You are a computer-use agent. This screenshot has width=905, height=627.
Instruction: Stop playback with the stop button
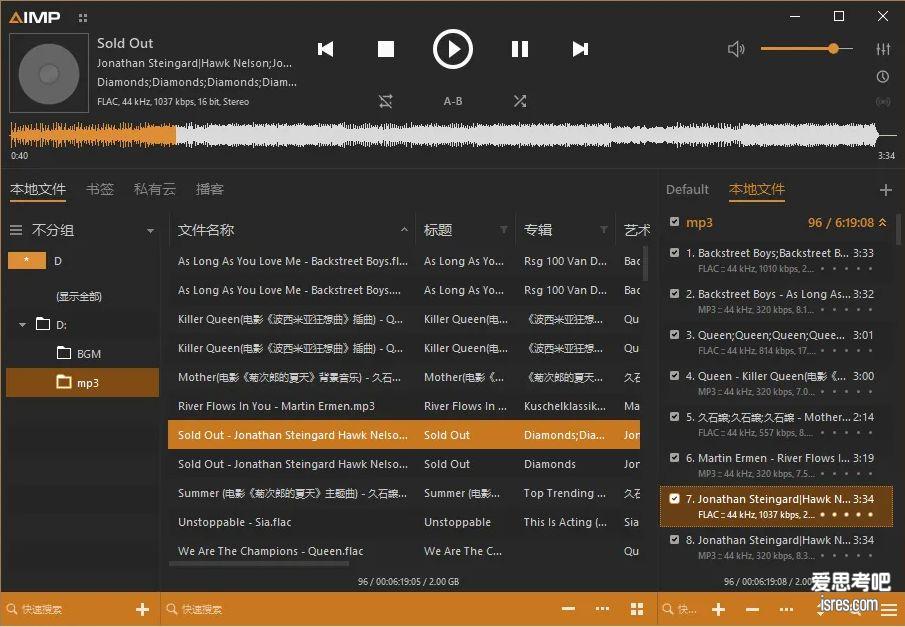coord(386,49)
